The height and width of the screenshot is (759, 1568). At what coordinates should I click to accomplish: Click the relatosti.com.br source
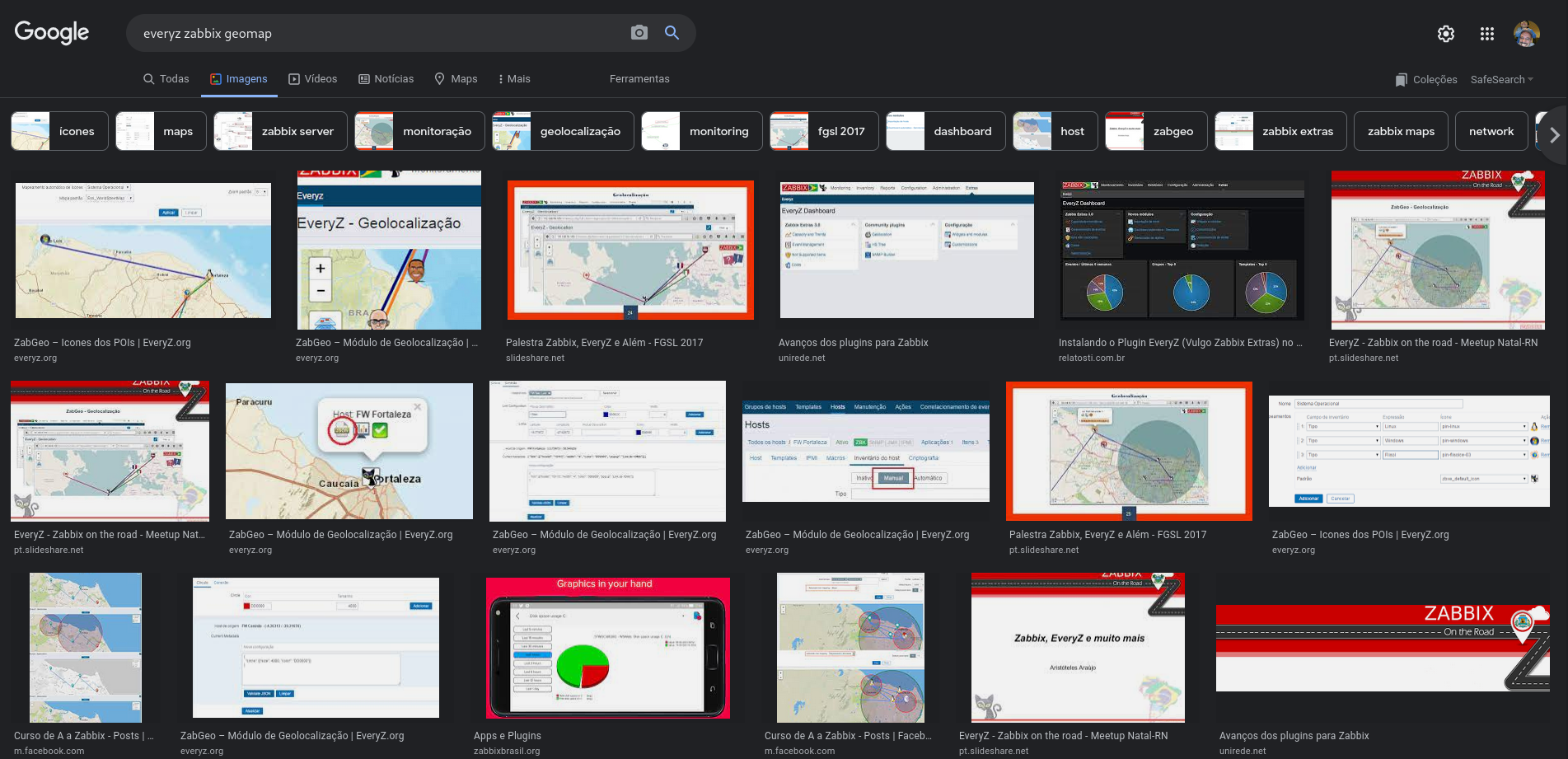(1092, 358)
